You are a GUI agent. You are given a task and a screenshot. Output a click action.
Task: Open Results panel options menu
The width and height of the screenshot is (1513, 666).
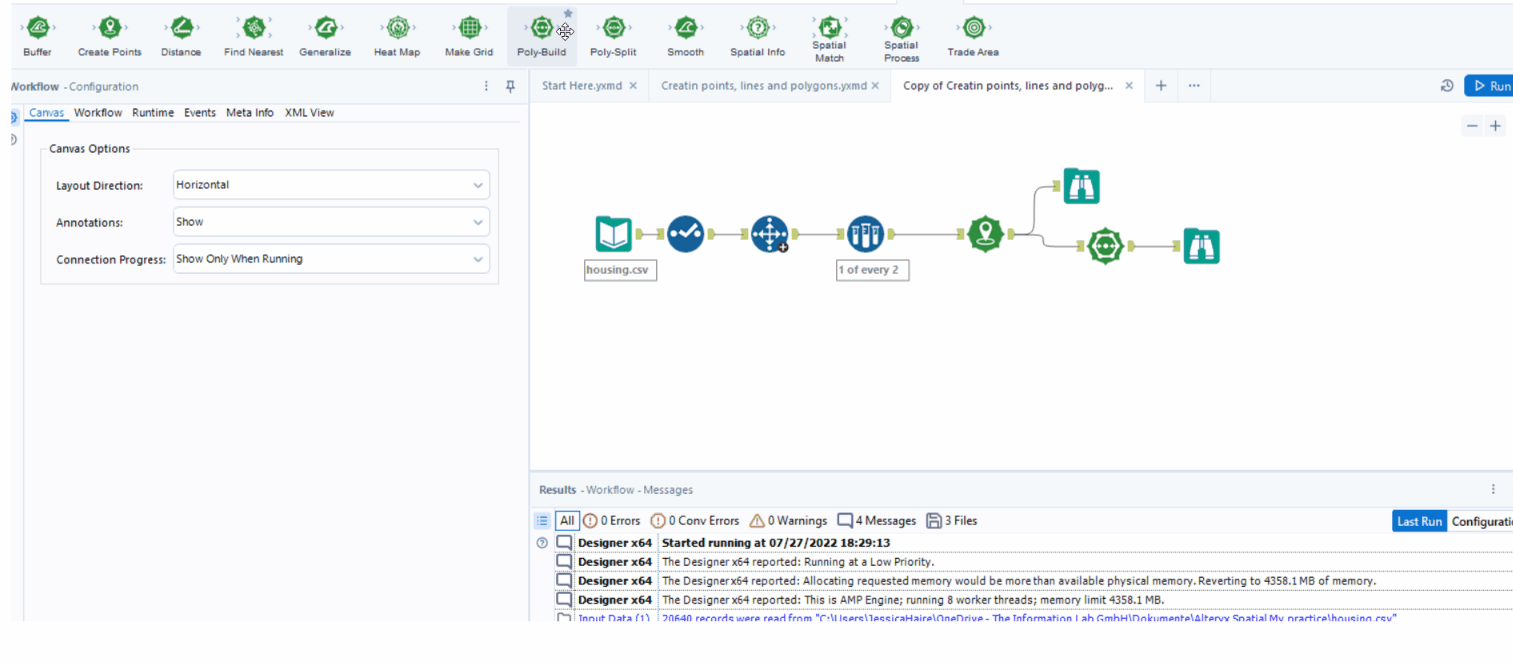click(1493, 490)
